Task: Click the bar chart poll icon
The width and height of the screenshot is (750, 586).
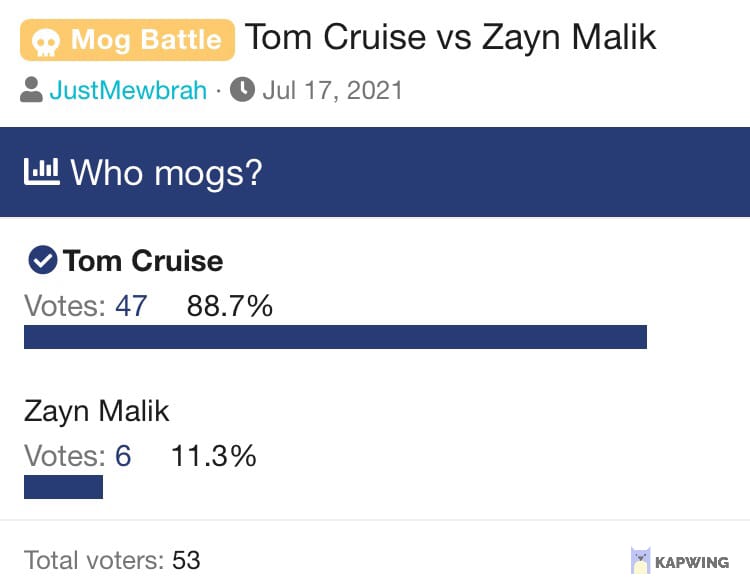Action: tap(42, 171)
